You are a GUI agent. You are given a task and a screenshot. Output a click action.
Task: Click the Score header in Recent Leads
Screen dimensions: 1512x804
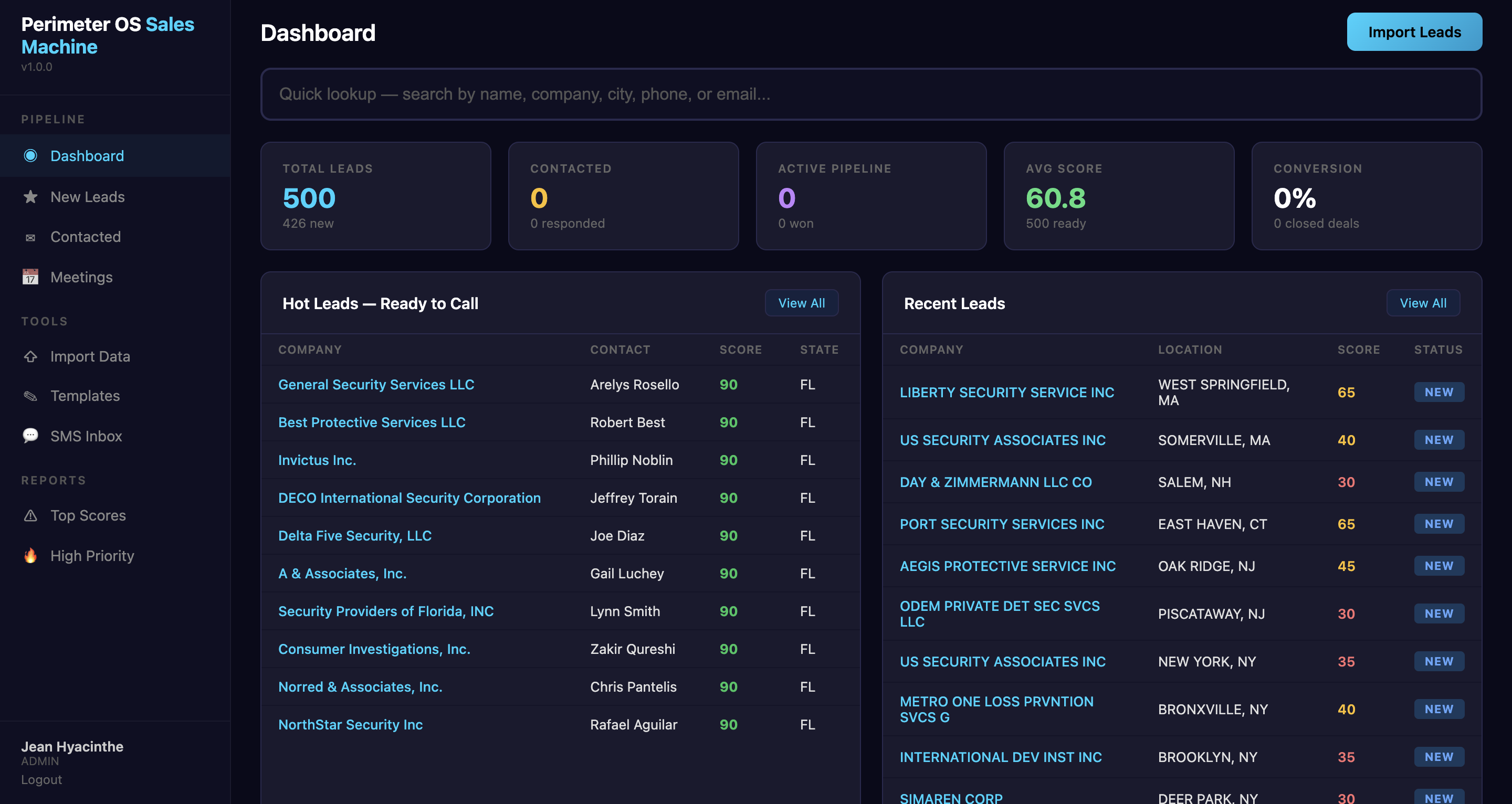coord(1358,349)
